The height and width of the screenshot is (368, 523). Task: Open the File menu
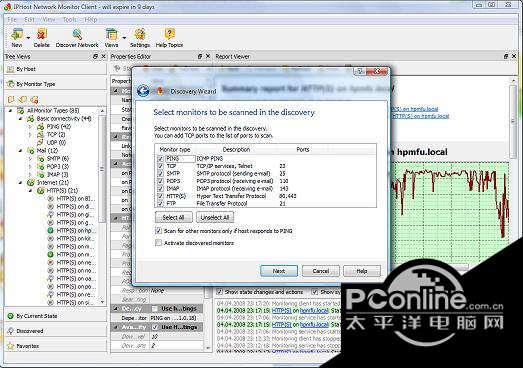pos(12,20)
